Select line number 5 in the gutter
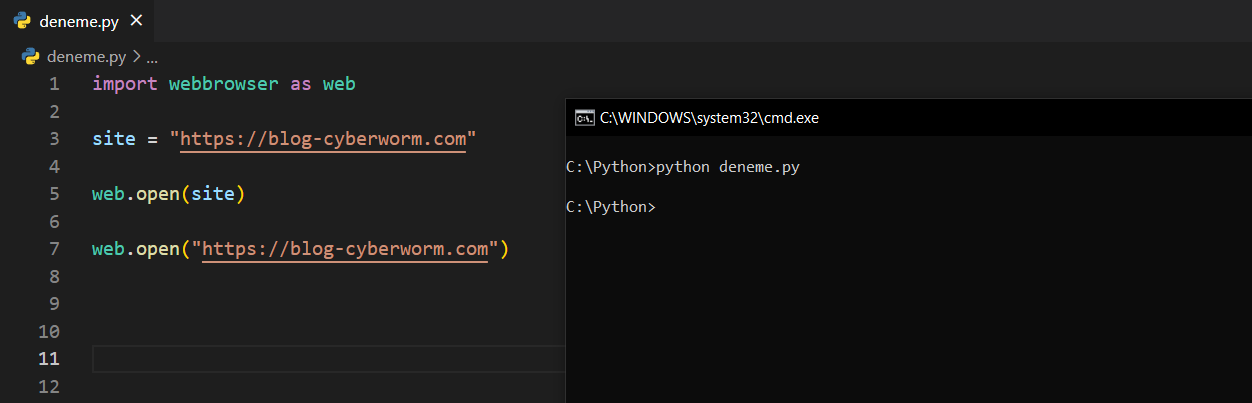The height and width of the screenshot is (403, 1252). (x=53, y=194)
